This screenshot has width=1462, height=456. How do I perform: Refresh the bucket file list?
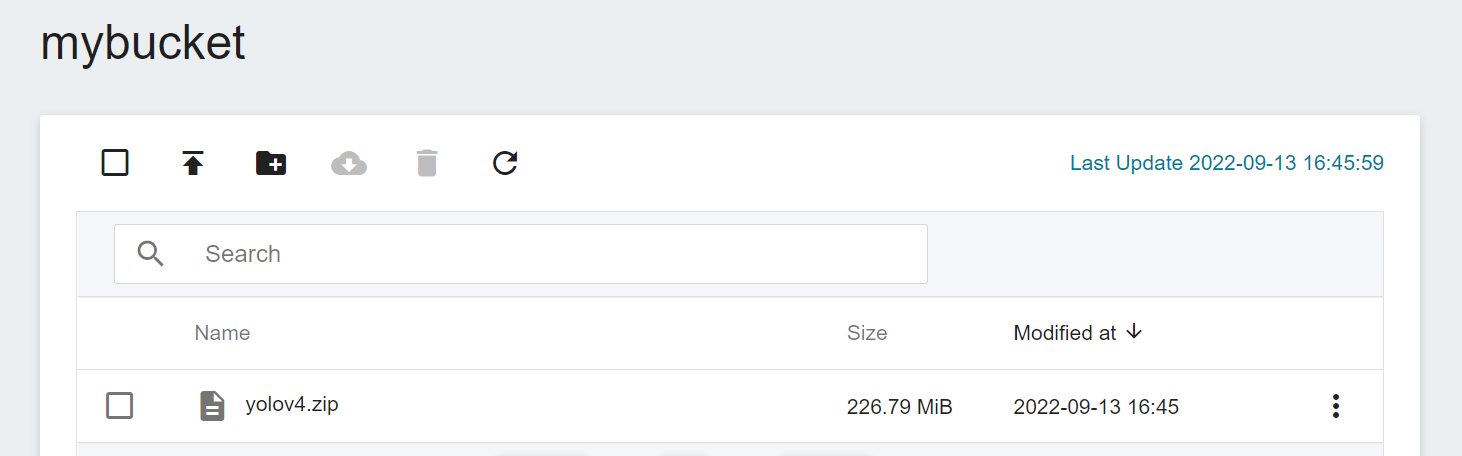coord(505,163)
